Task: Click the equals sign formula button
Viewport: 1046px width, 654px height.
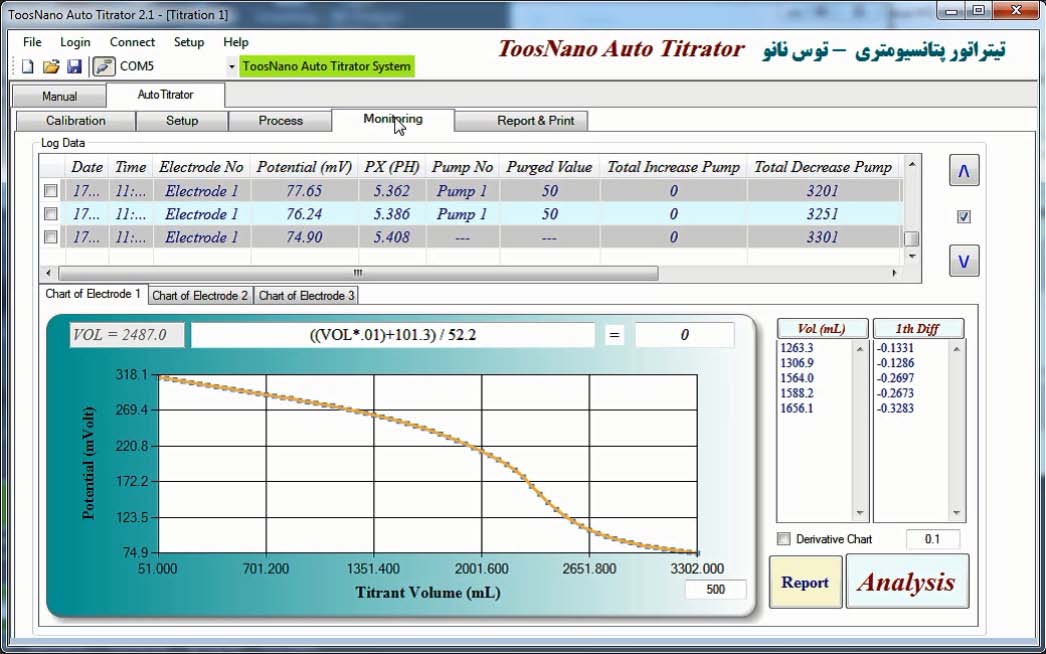Action: click(614, 335)
